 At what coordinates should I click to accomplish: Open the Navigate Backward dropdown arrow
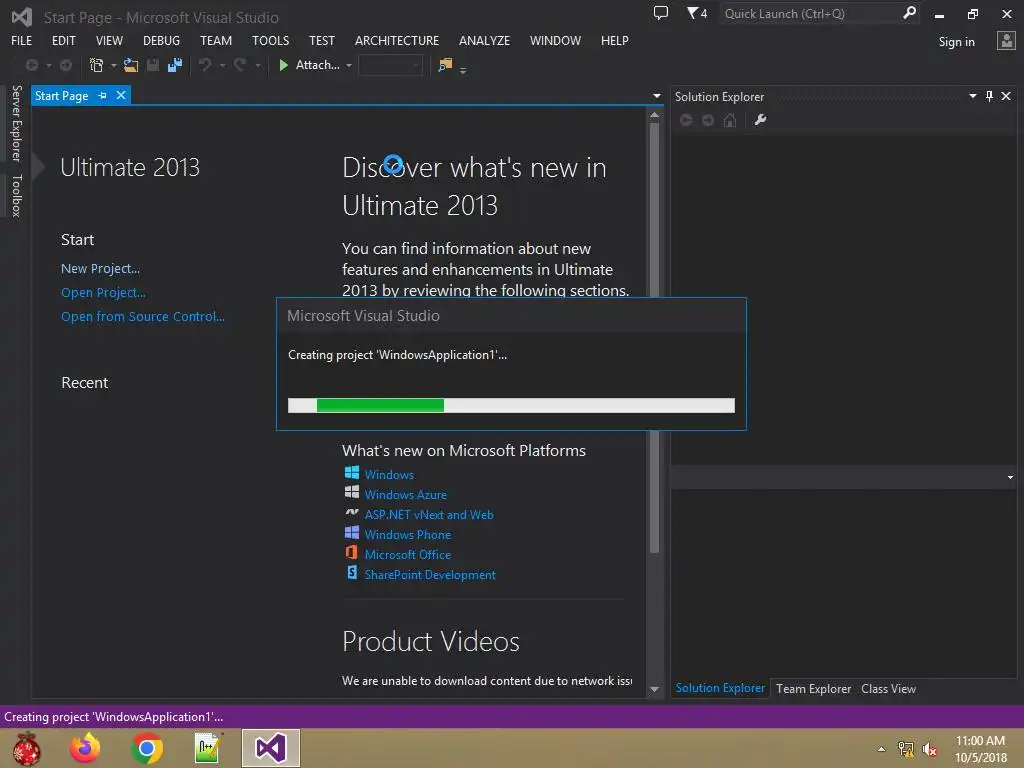point(49,65)
